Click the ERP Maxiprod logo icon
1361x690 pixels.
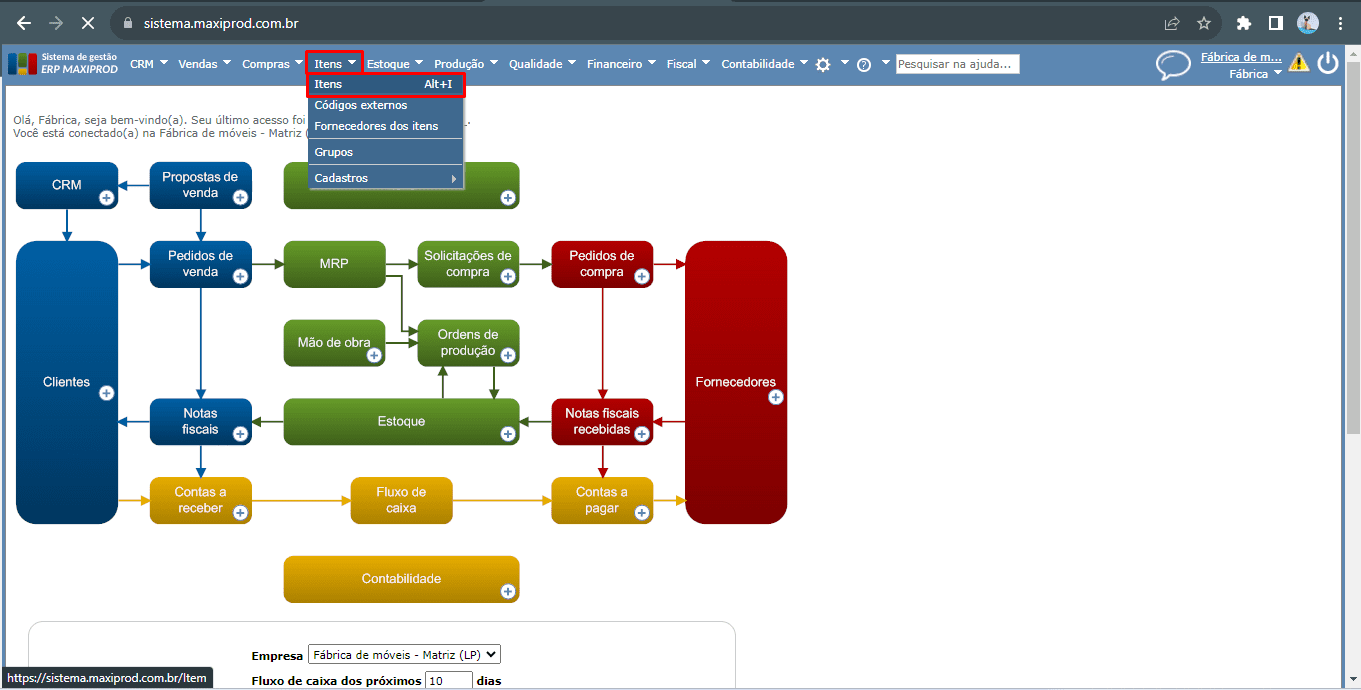22,64
